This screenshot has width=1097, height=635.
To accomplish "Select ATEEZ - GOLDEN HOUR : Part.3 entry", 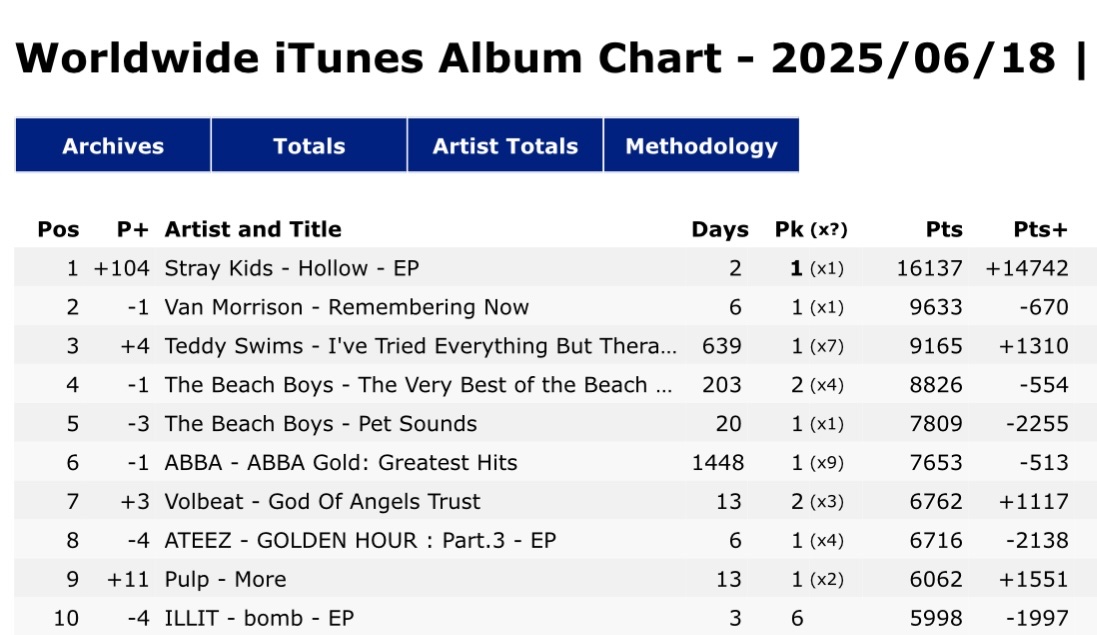I will [360, 541].
